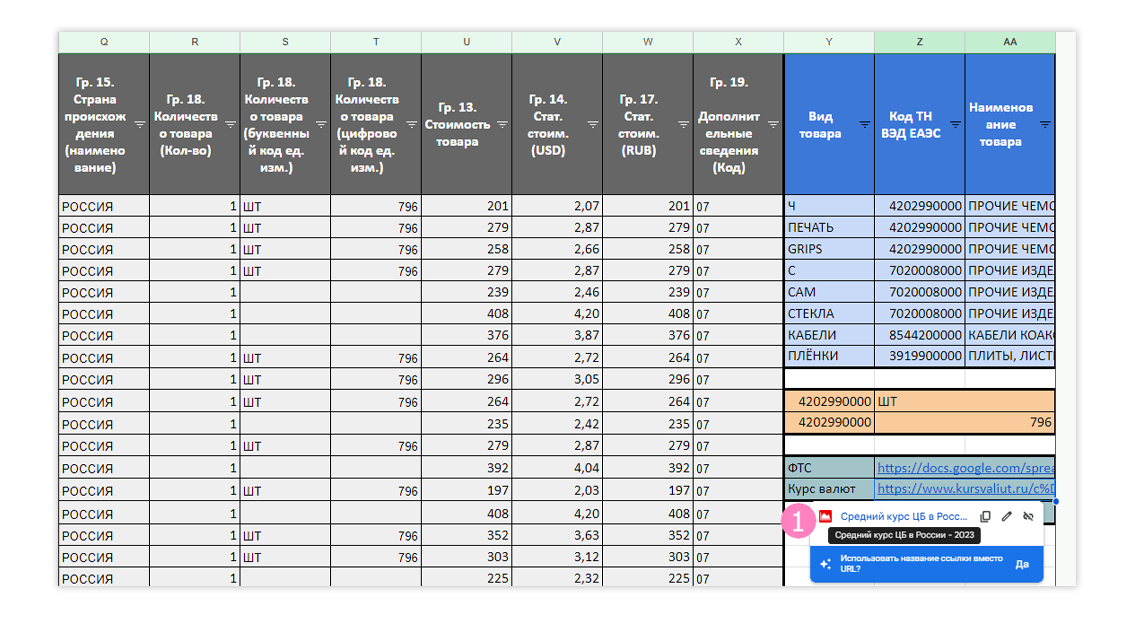This screenshot has height=618, width=1134.
Task: Click the USD value '2,66'
Action: click(557, 249)
